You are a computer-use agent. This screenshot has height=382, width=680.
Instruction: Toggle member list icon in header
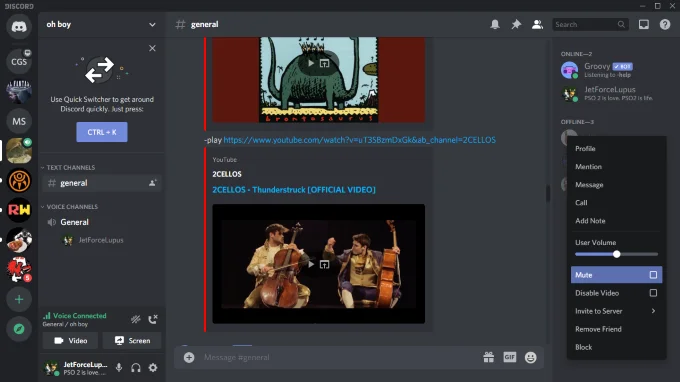click(537, 24)
